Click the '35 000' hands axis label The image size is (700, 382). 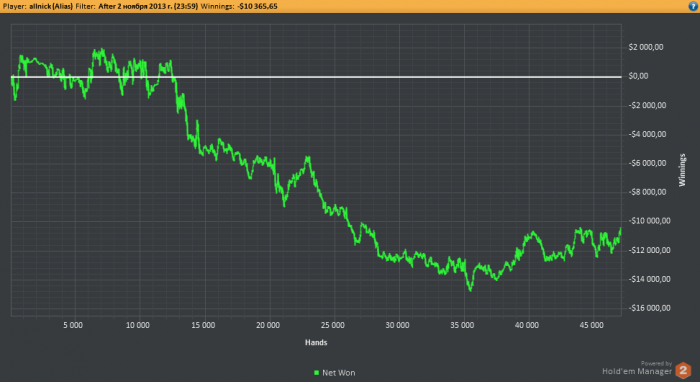462,325
